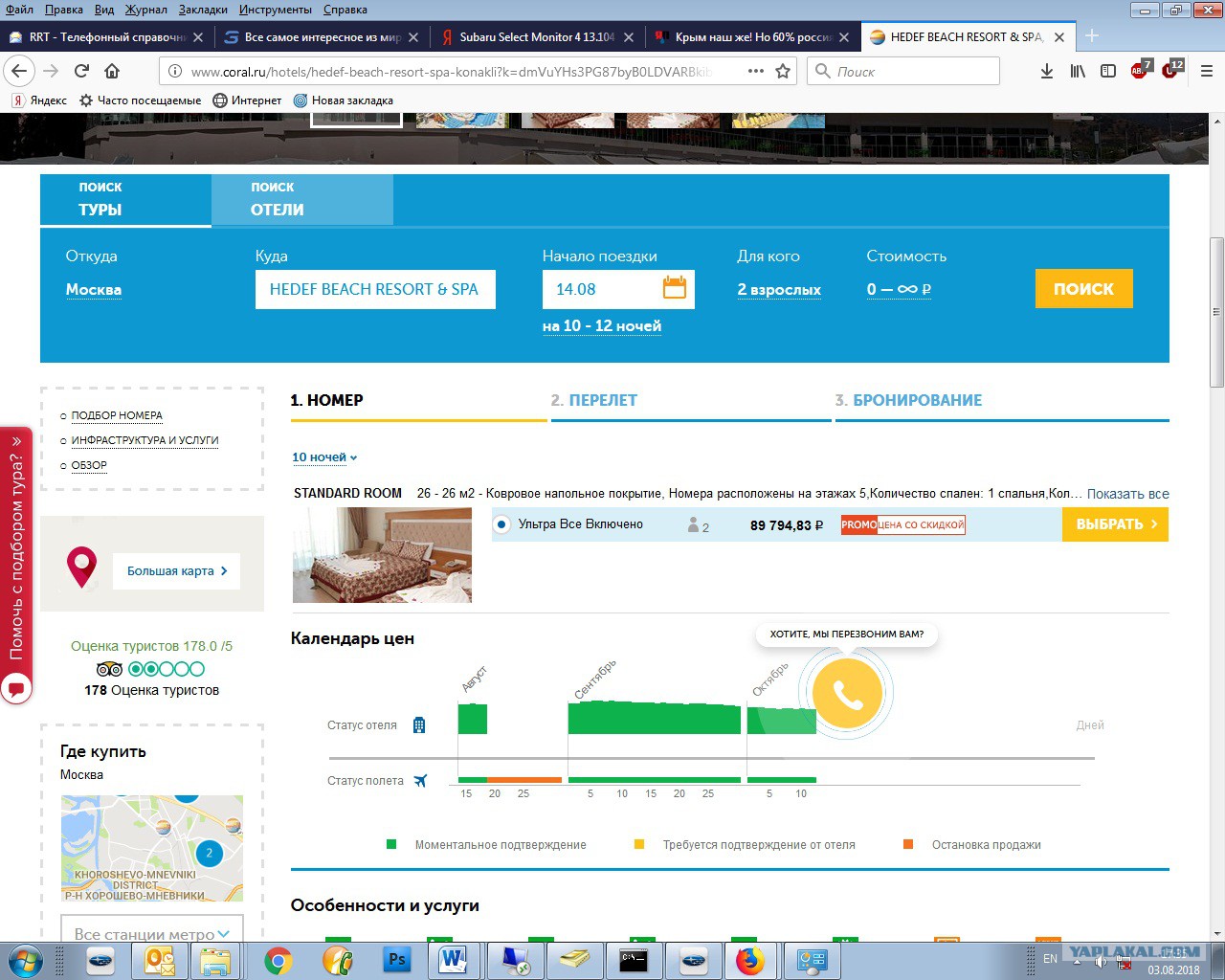The height and width of the screenshot is (980, 1225).
Task: Go to step 2. Перелет
Action: [x=593, y=400]
